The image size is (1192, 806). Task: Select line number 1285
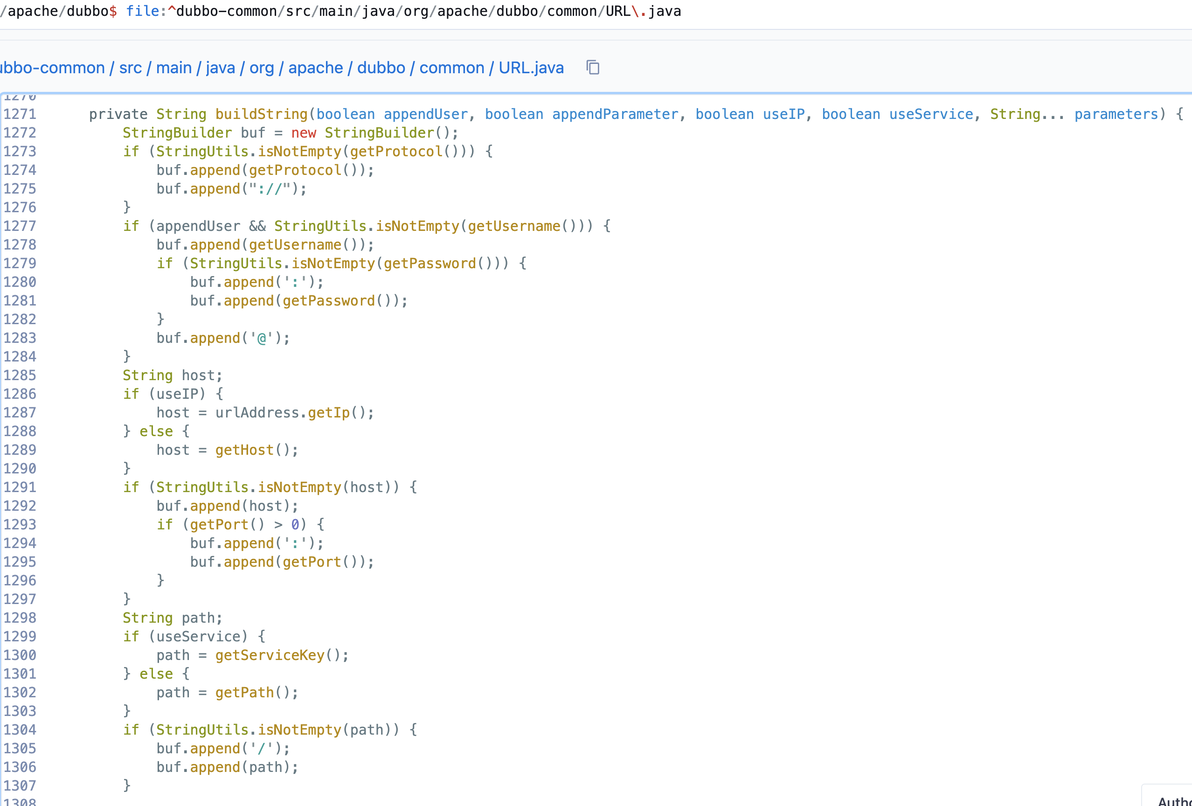tap(19, 375)
